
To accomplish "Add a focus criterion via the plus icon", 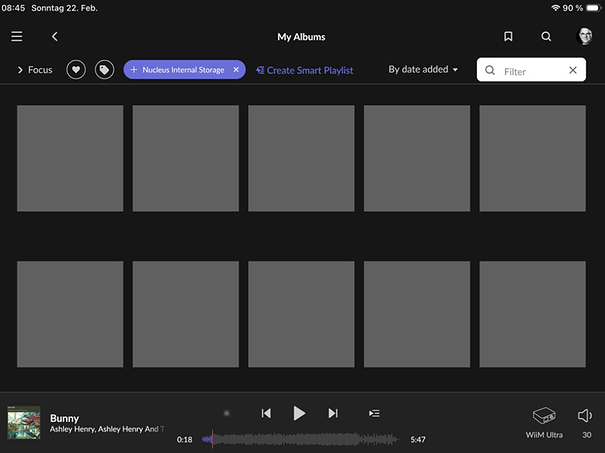I will (x=134, y=70).
